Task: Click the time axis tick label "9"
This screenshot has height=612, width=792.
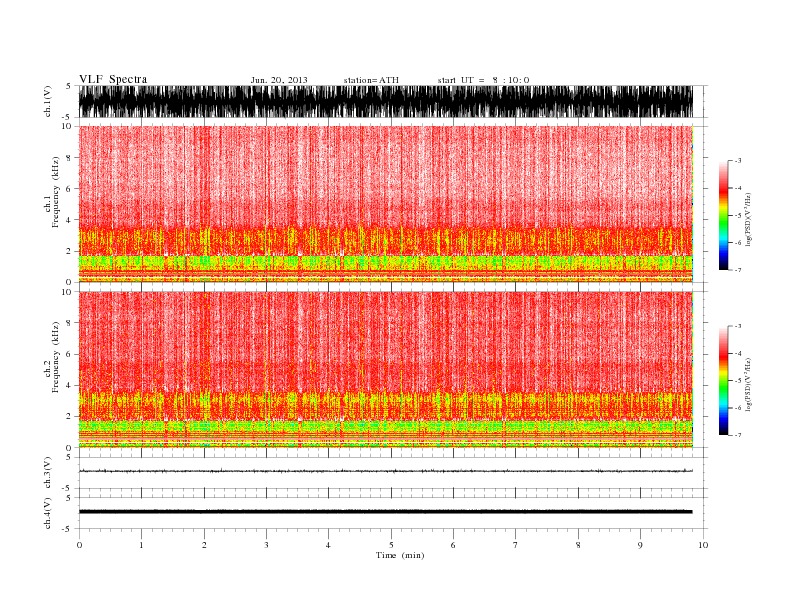Action: click(x=640, y=545)
